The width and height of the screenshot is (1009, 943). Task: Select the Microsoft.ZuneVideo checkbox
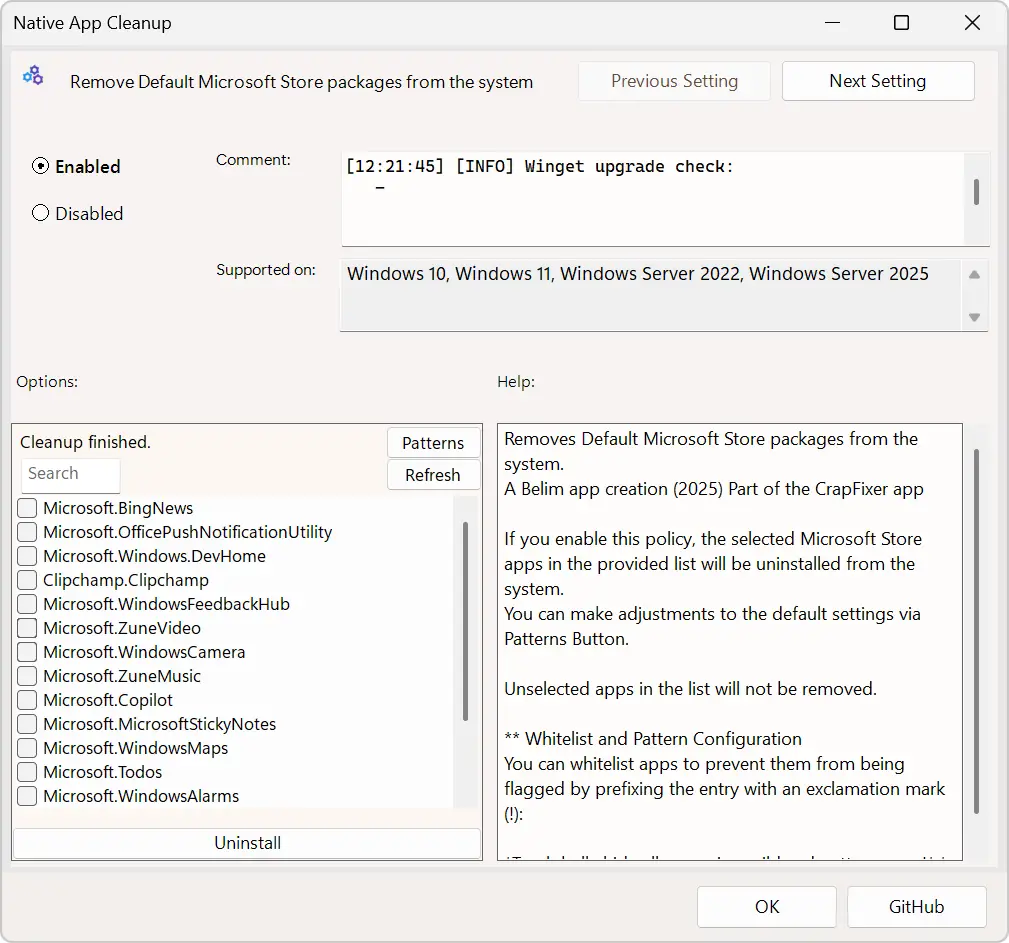tap(27, 628)
